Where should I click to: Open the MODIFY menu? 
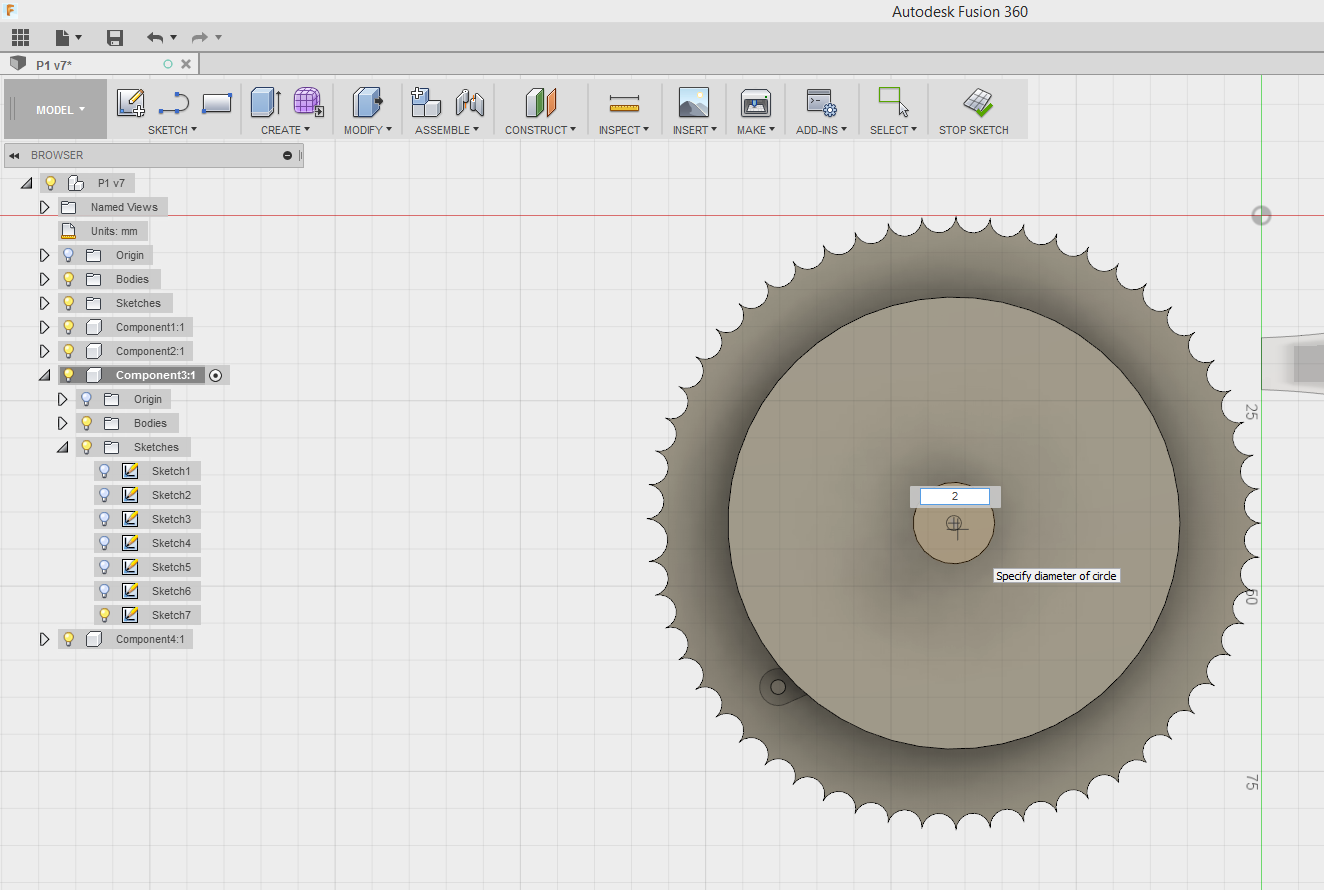click(x=368, y=130)
